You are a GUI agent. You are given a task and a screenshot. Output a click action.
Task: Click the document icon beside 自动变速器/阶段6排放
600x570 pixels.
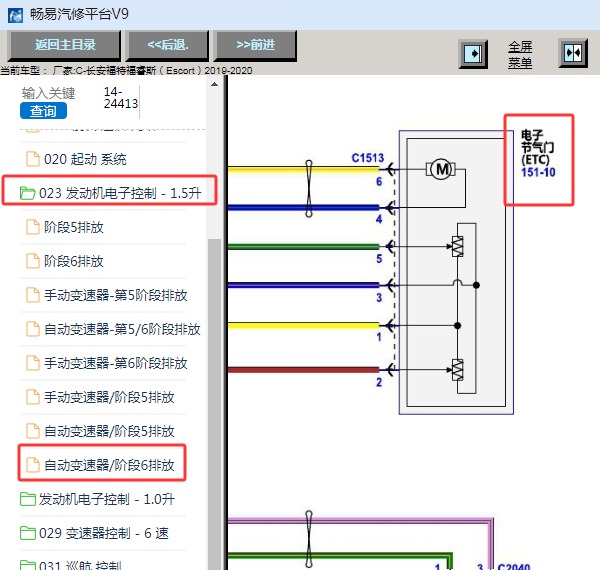point(33,465)
